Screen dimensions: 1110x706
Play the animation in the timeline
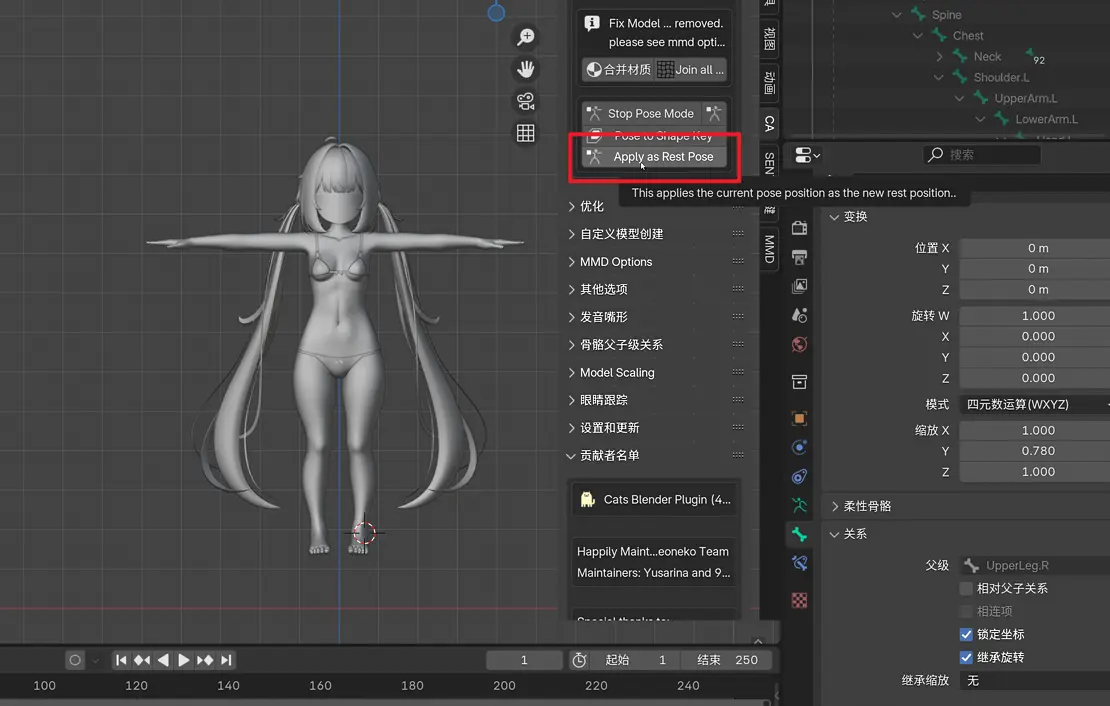[183, 660]
